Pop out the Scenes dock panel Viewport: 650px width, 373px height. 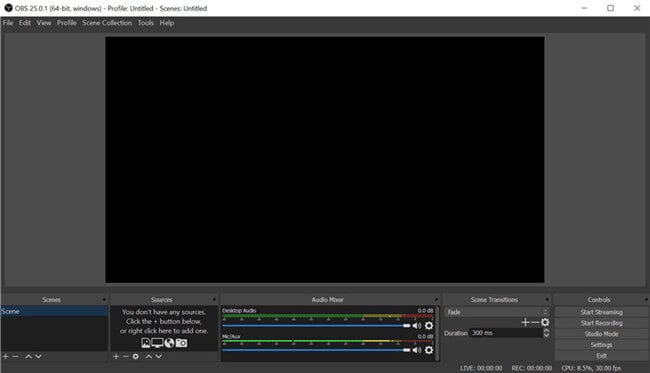pyautogui.click(x=104, y=300)
